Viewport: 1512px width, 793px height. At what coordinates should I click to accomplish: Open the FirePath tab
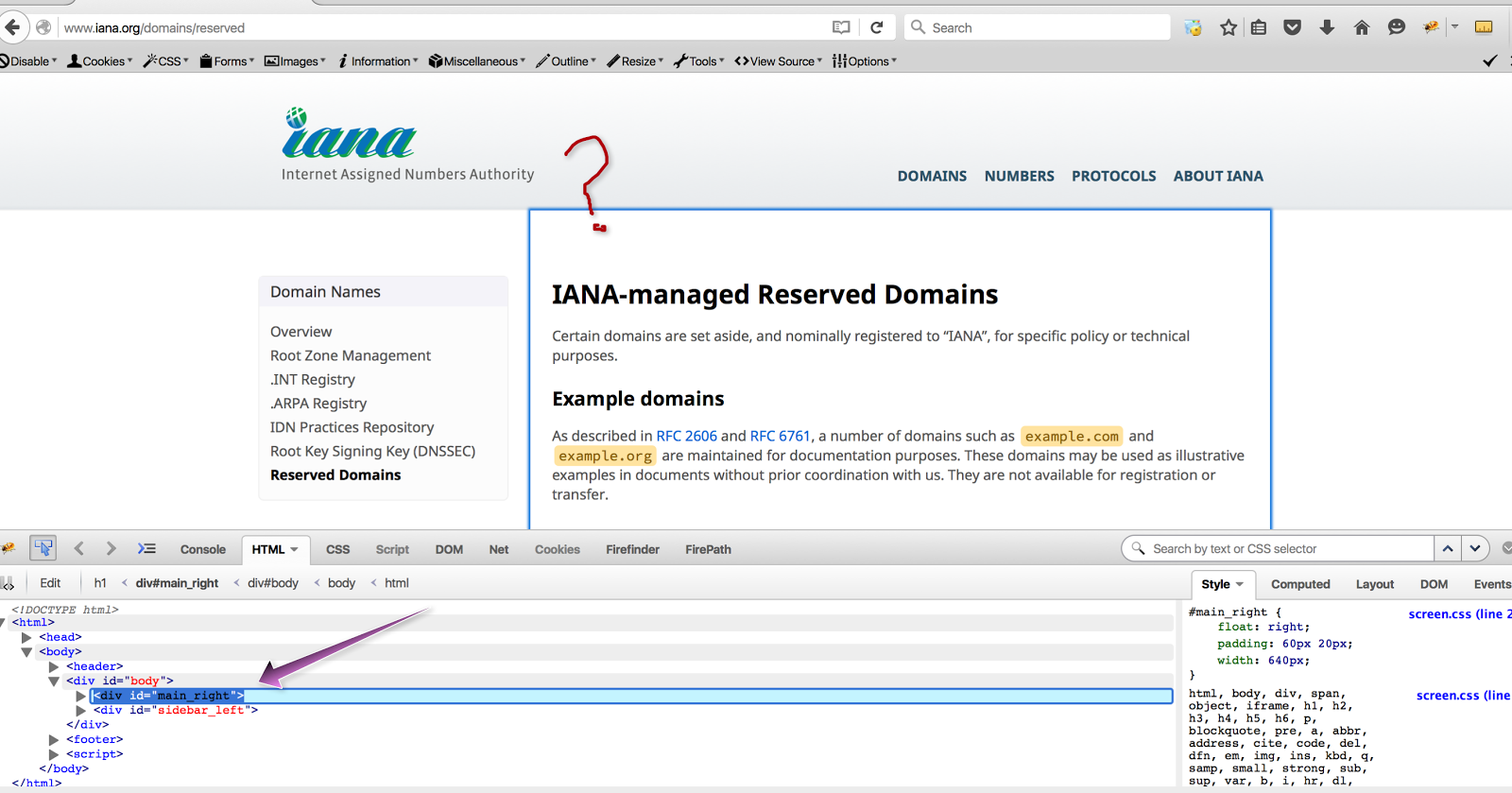[709, 549]
